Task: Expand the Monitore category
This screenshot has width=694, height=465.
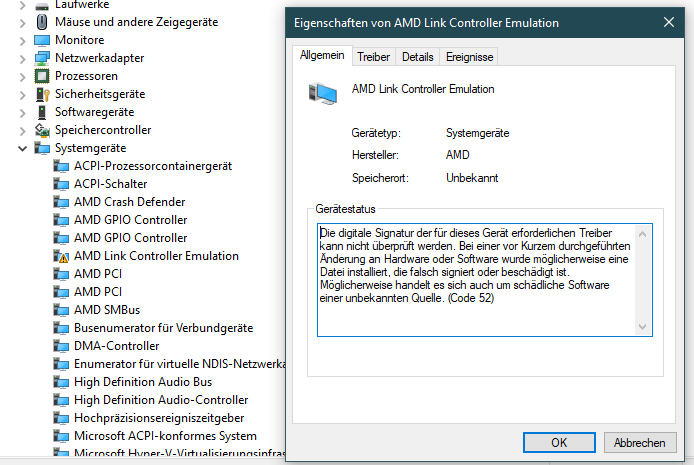Action: point(23,41)
